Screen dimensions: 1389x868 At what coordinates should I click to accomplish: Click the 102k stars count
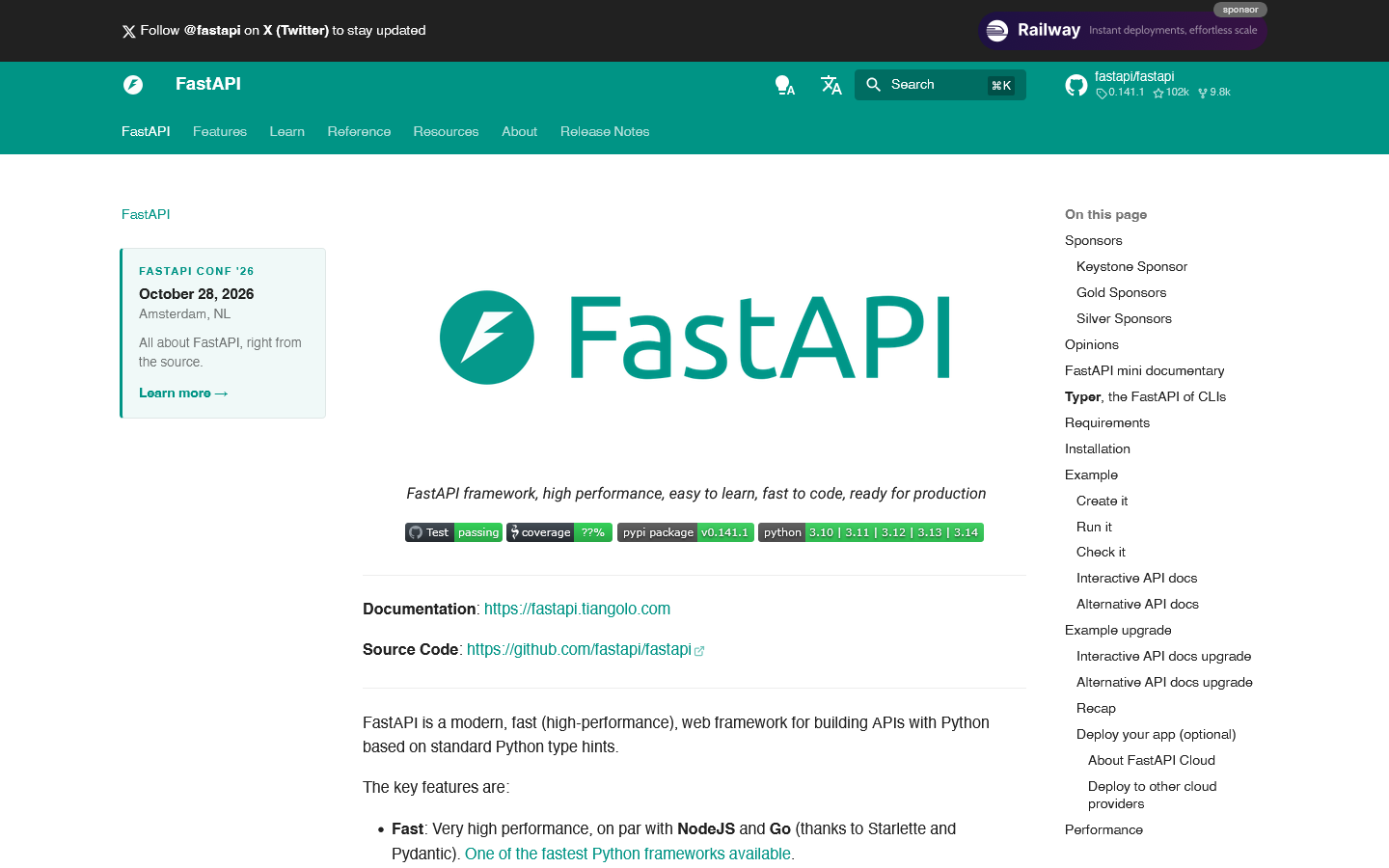pyautogui.click(x=1171, y=93)
